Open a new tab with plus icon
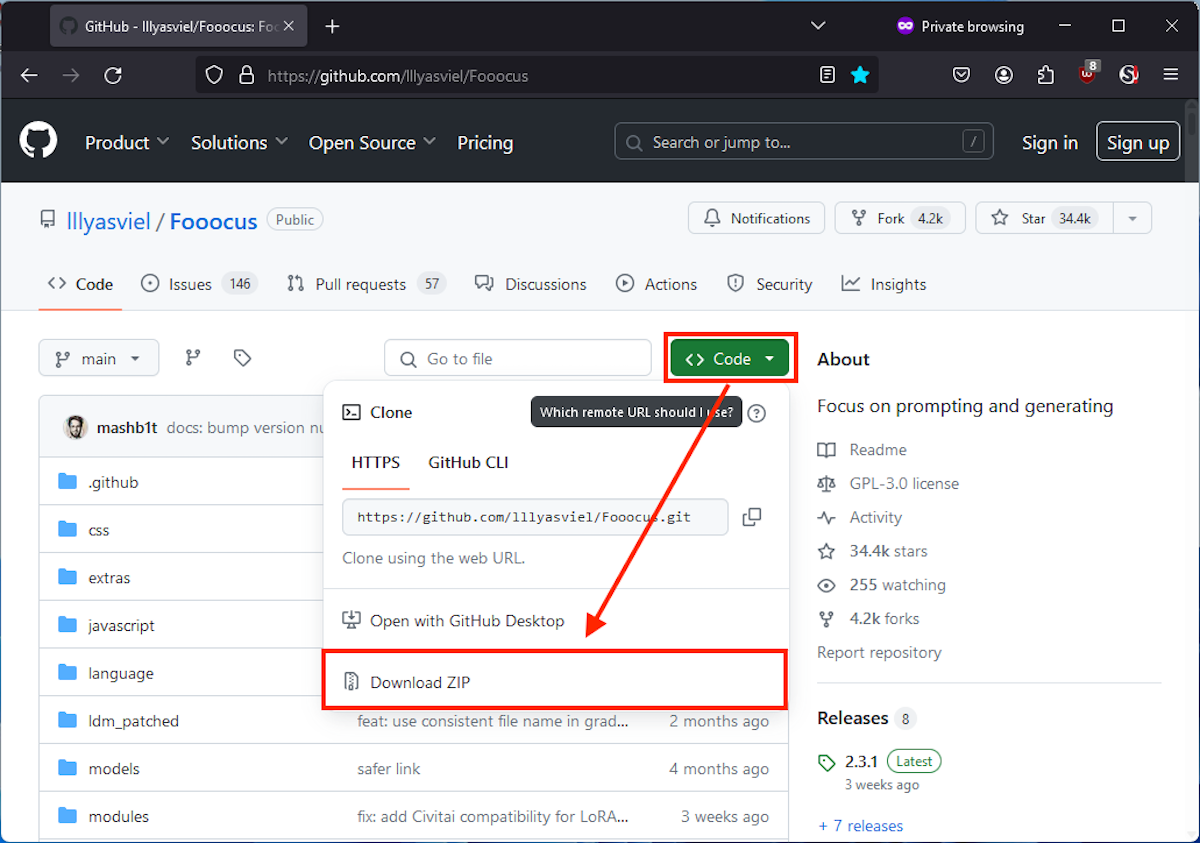This screenshot has height=843, width=1200. click(333, 26)
